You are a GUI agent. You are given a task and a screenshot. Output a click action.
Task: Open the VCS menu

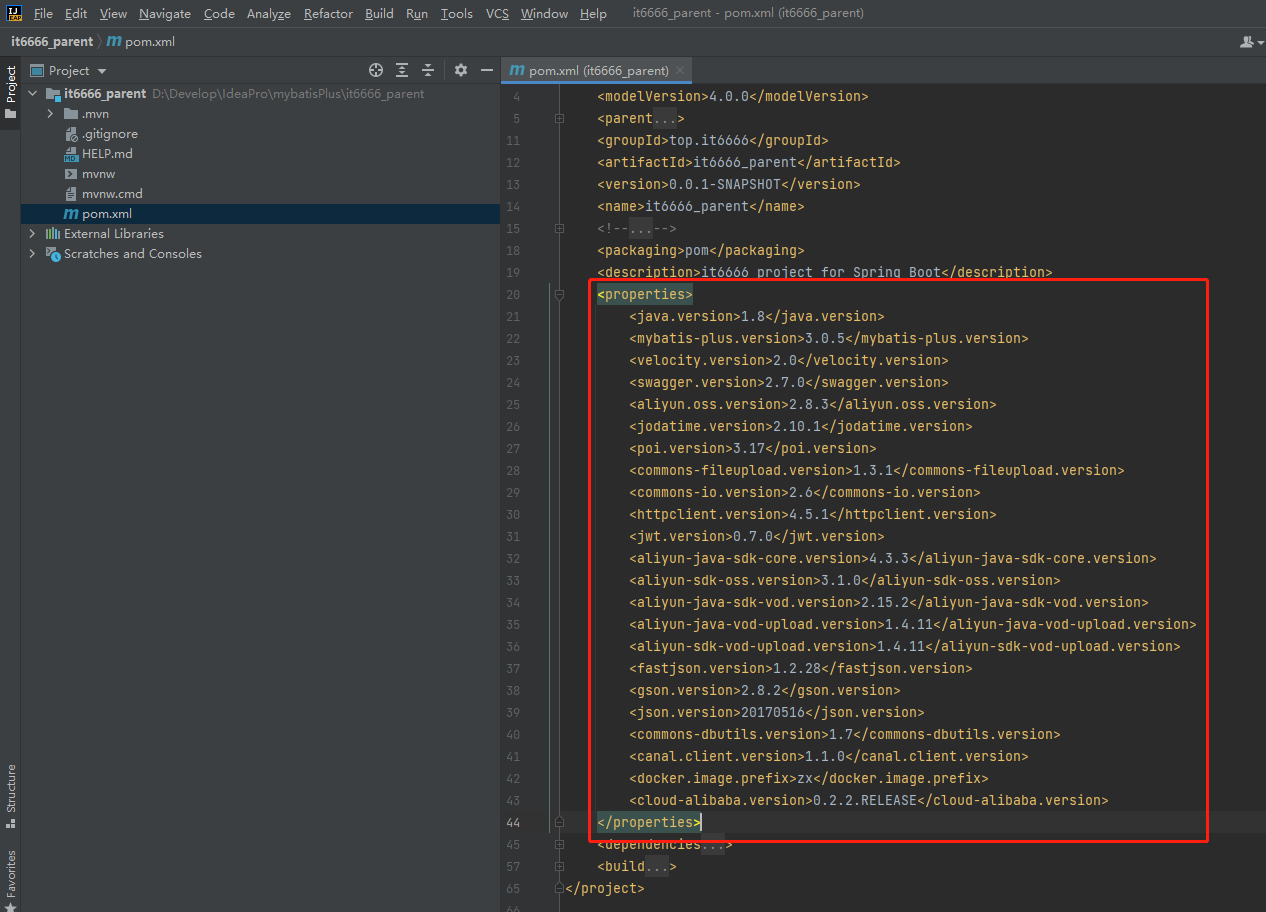tap(497, 13)
